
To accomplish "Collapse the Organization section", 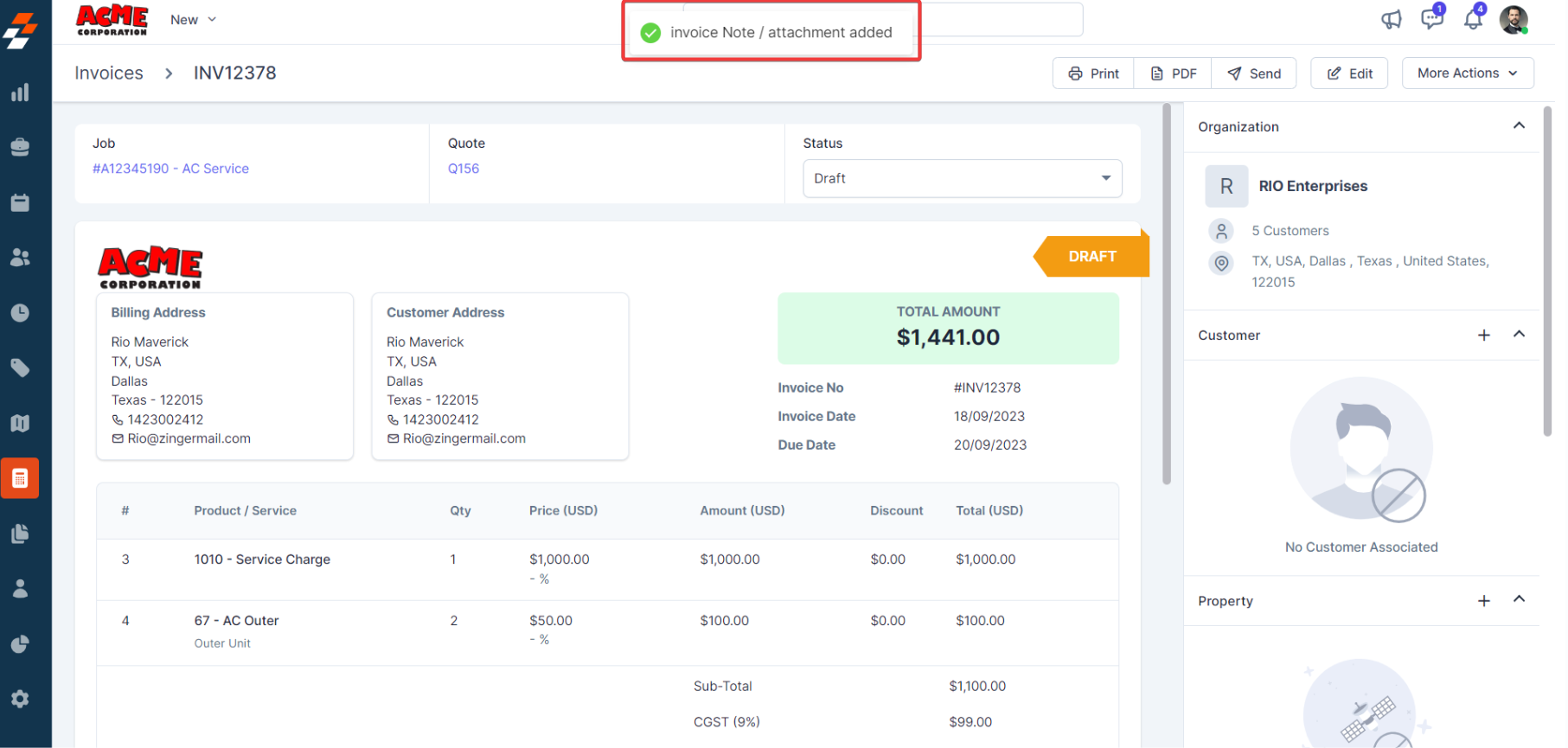I will 1519,126.
